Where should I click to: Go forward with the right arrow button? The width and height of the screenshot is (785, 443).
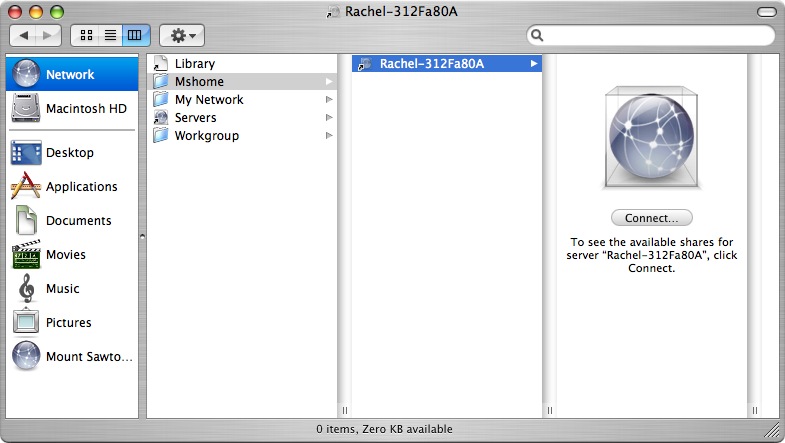tap(48, 35)
